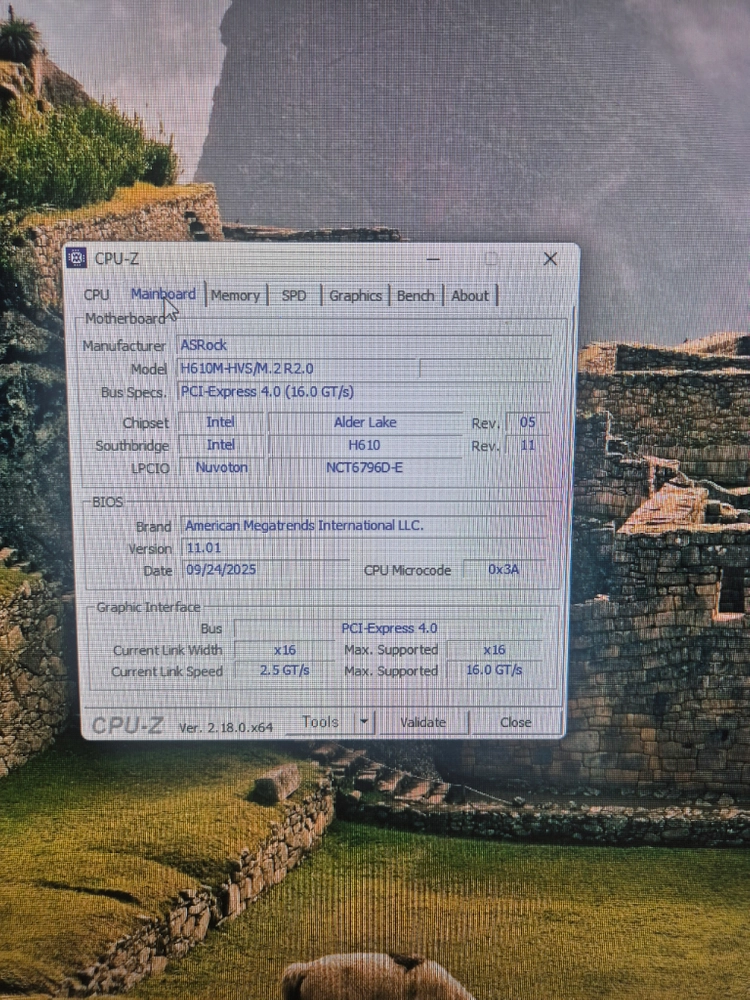The width and height of the screenshot is (750, 1000).
Task: Go to the Bench tab
Action: (x=415, y=296)
